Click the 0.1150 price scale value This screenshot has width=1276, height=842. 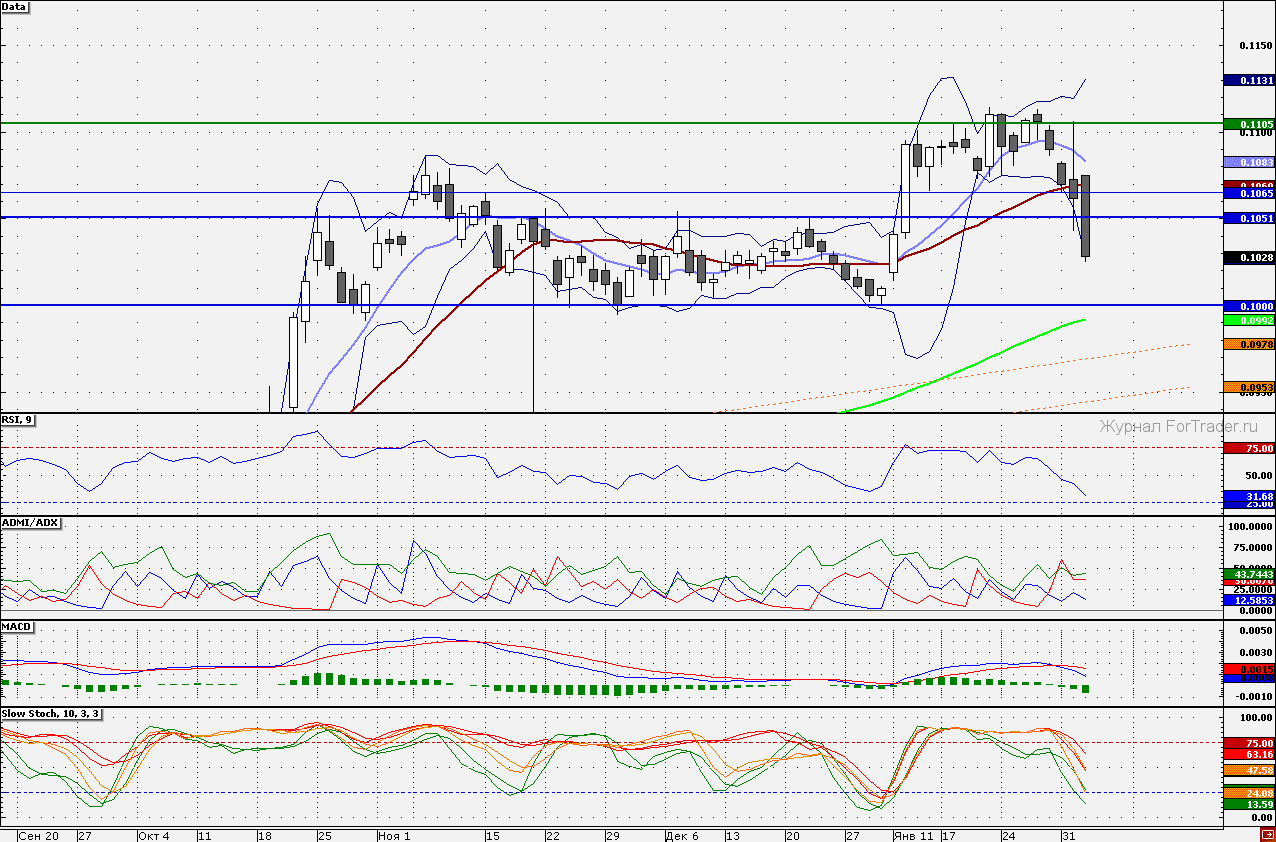tap(1255, 46)
